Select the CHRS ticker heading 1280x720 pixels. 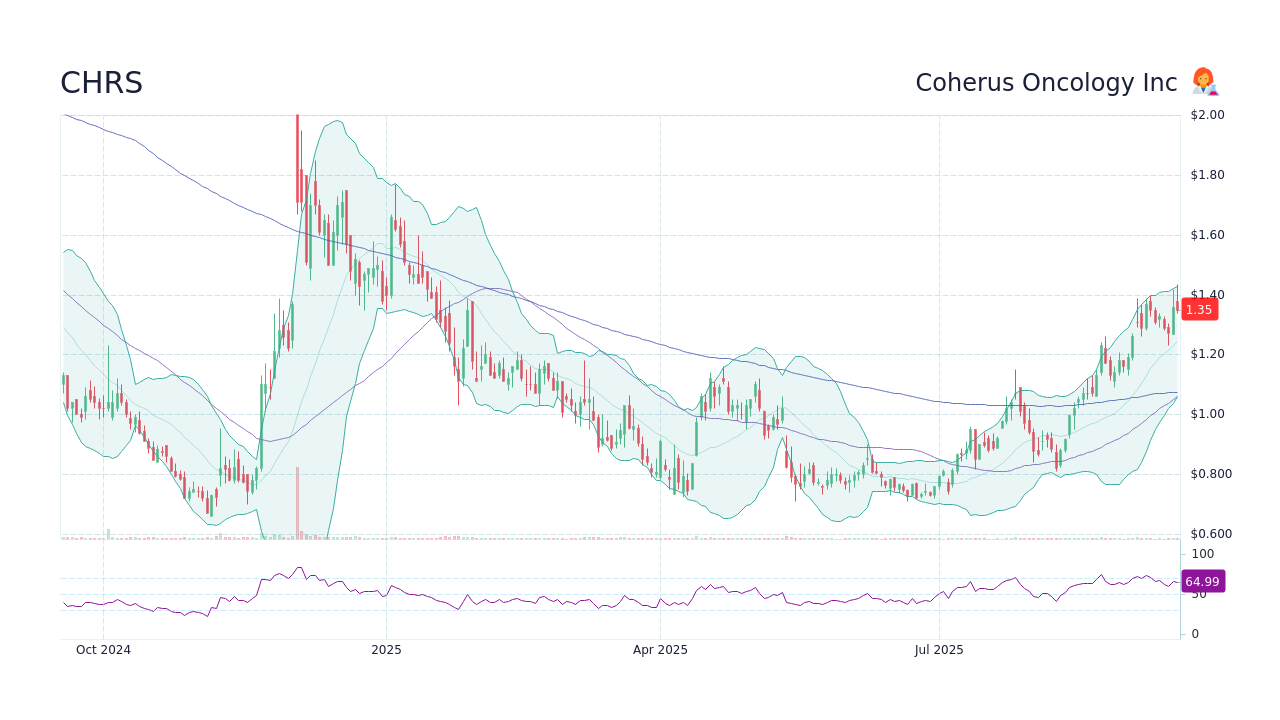pyautogui.click(x=101, y=83)
